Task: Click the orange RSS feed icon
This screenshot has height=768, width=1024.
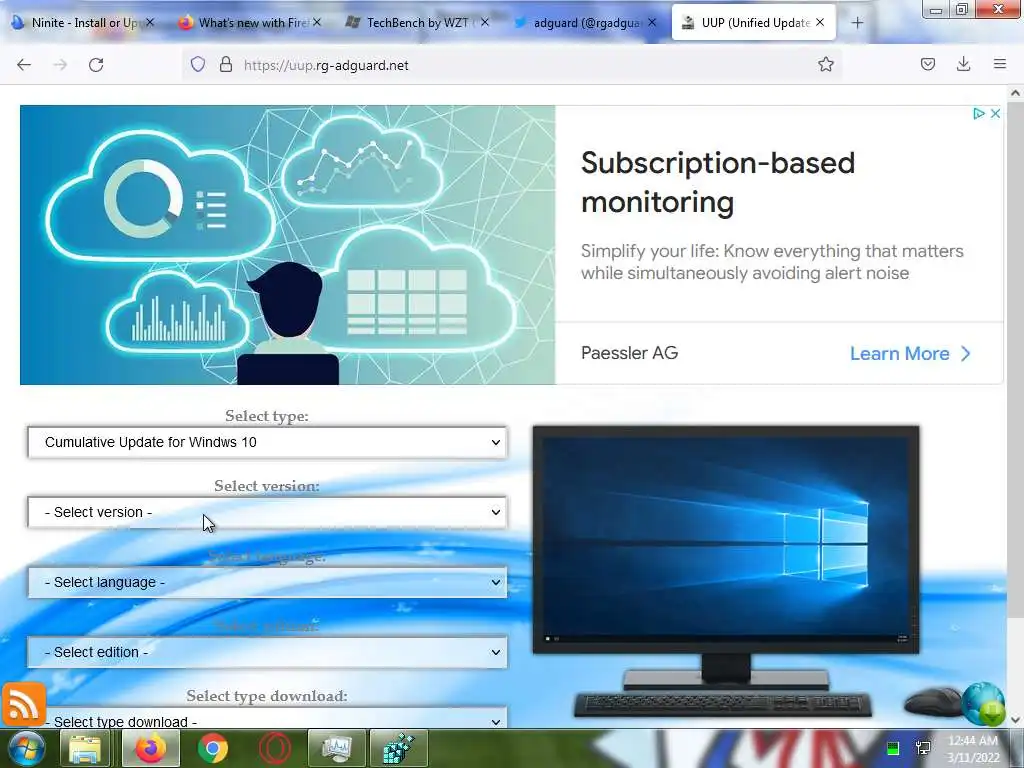Action: click(24, 705)
